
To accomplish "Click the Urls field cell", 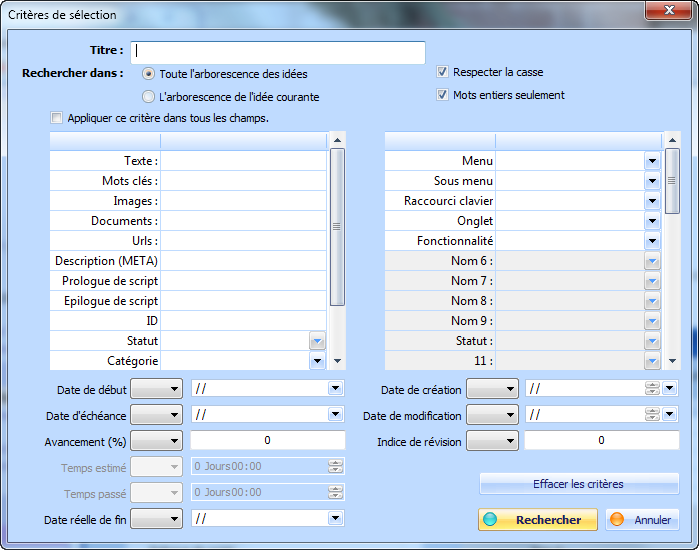I will coord(243,241).
